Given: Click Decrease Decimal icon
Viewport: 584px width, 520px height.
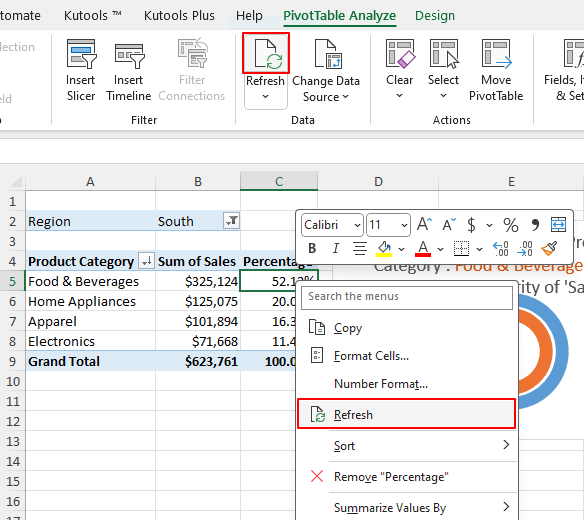Looking at the screenshot, I should [x=524, y=248].
